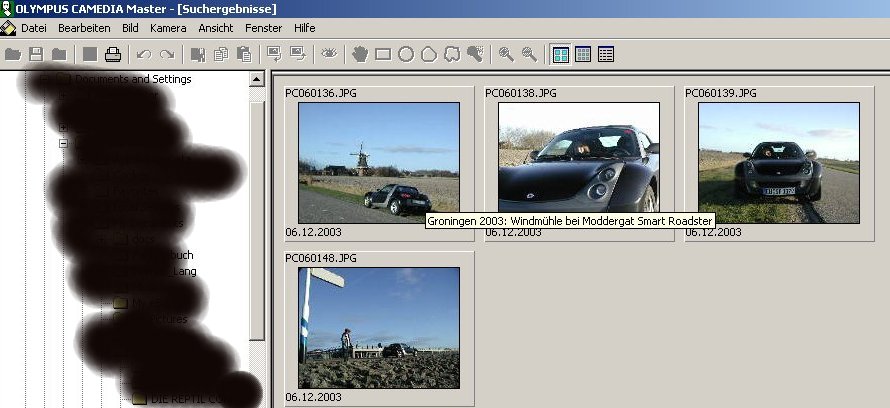Open the Datei menu
The image size is (890, 408).
(x=33, y=28)
